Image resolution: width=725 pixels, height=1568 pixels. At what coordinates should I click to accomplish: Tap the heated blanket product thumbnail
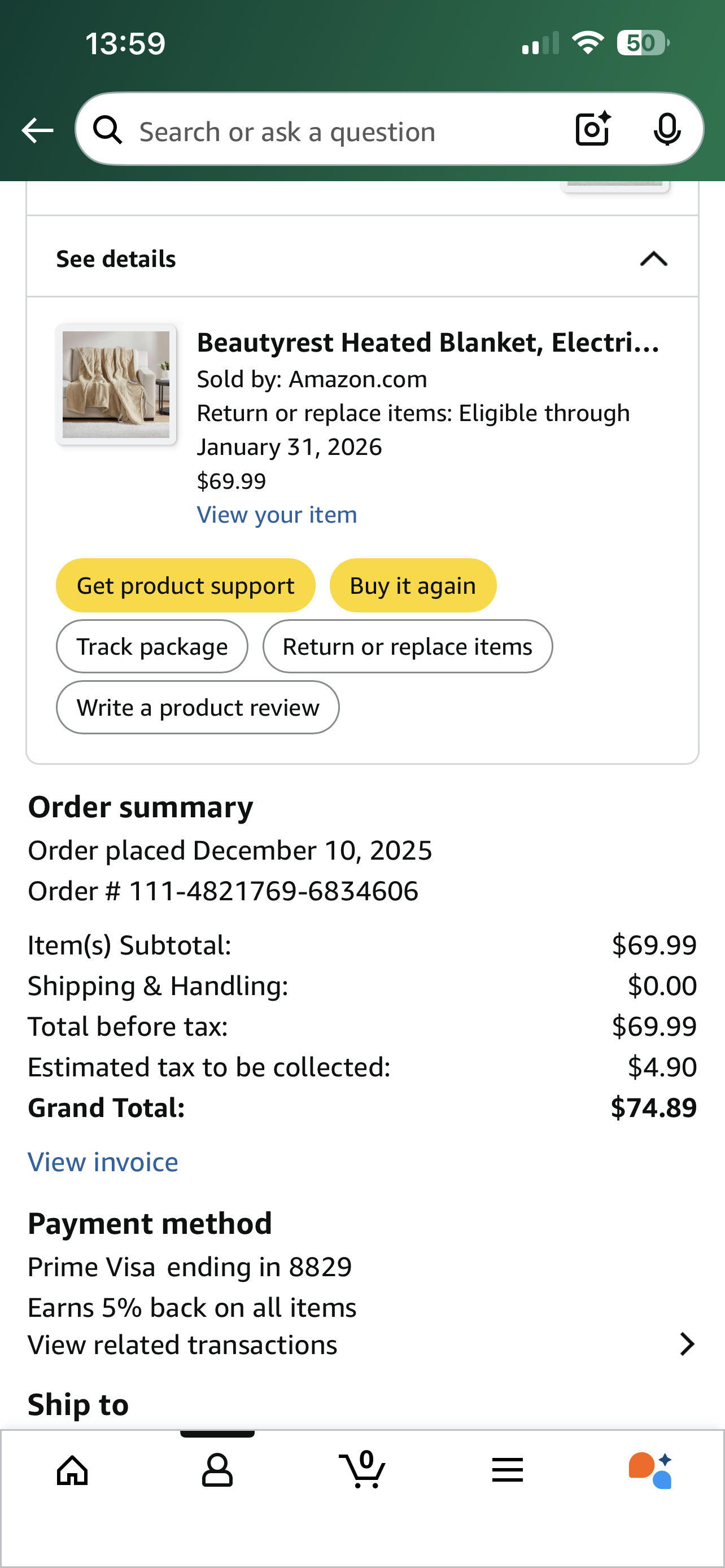116,385
